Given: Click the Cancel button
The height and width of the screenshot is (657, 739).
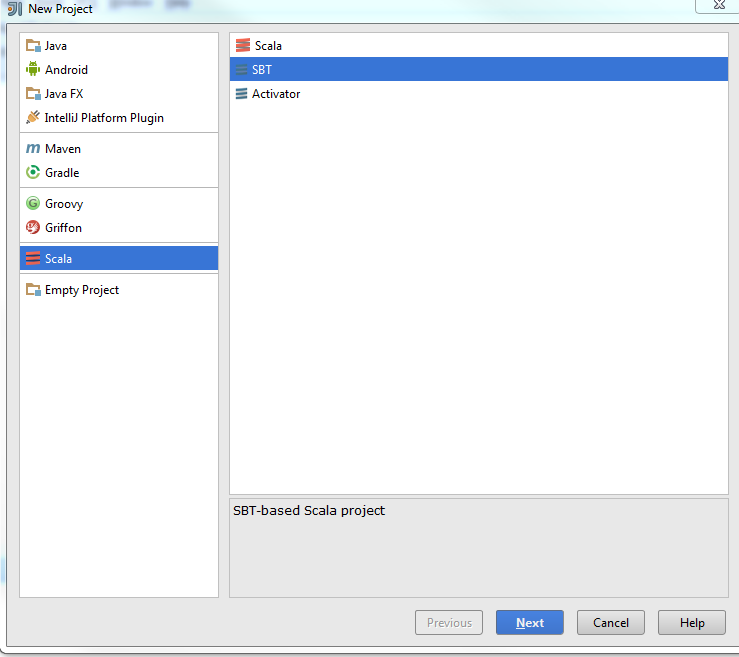Looking at the screenshot, I should click(611, 623).
